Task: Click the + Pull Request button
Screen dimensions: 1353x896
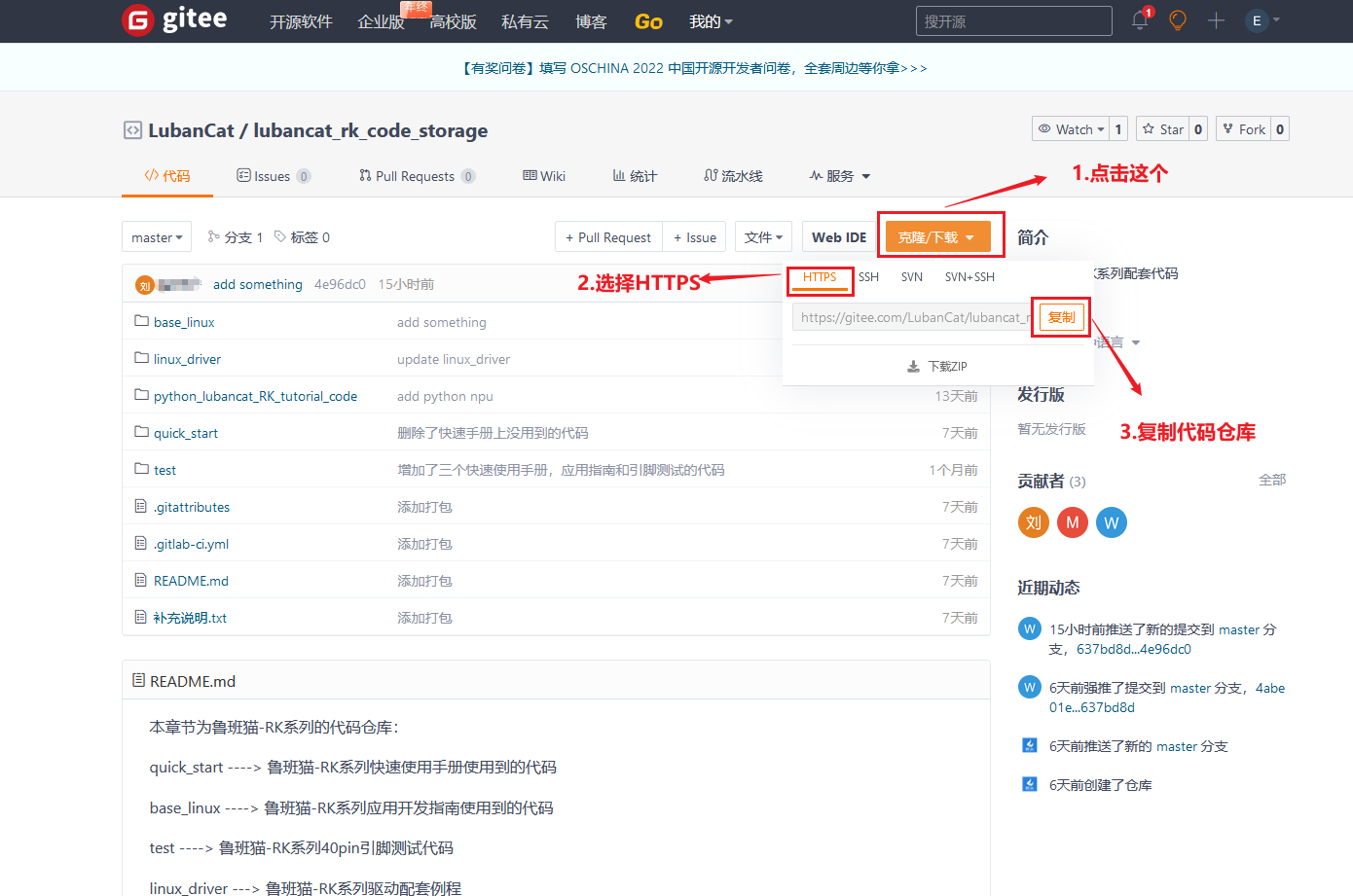Action: click(608, 237)
